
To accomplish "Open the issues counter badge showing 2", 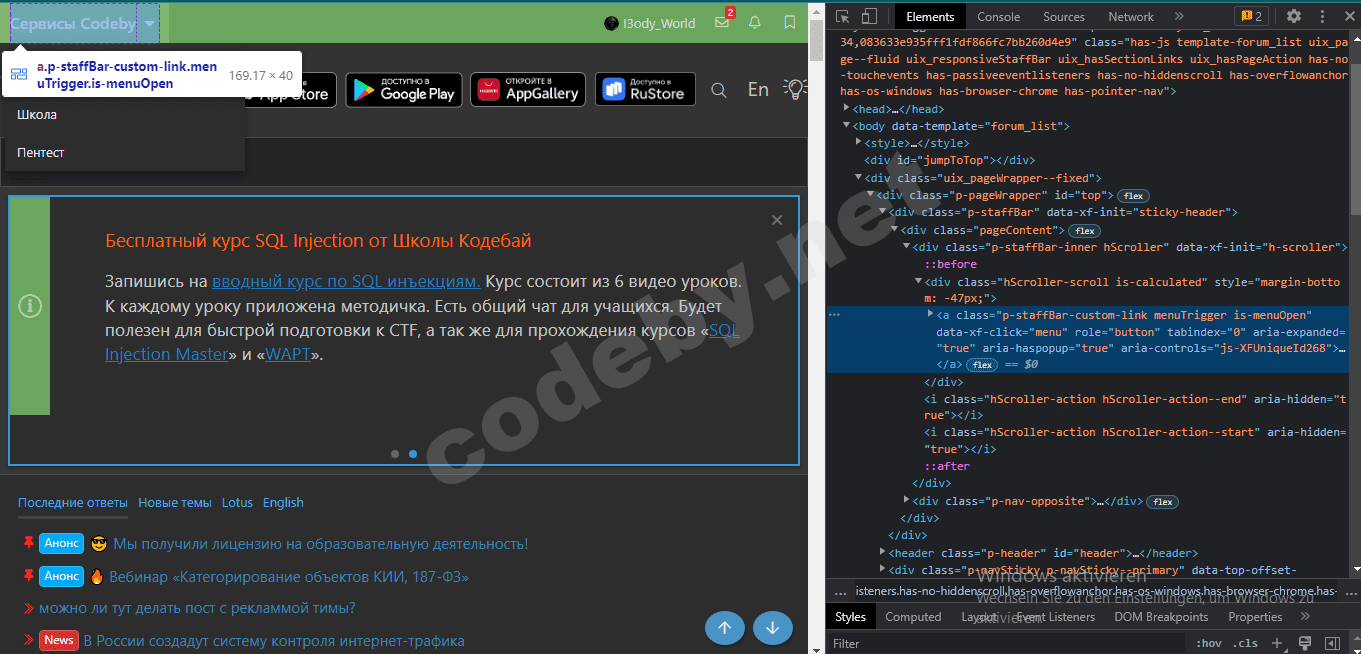I will [1251, 16].
